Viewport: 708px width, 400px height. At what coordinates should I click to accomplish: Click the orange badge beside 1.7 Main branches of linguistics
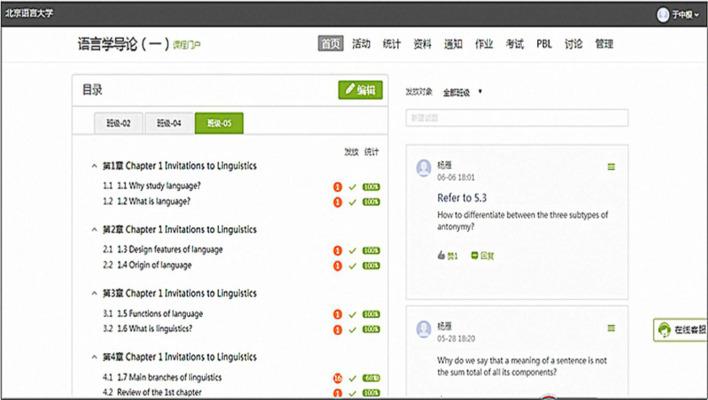(337, 378)
